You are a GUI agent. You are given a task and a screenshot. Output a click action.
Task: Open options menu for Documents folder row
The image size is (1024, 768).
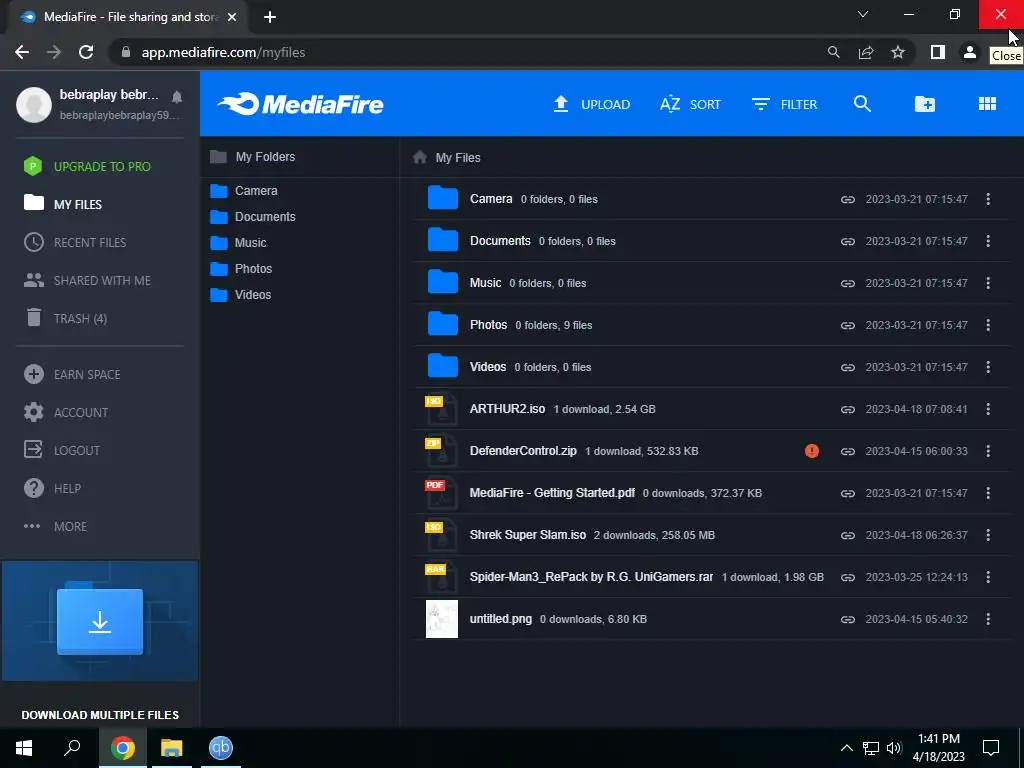point(987,241)
